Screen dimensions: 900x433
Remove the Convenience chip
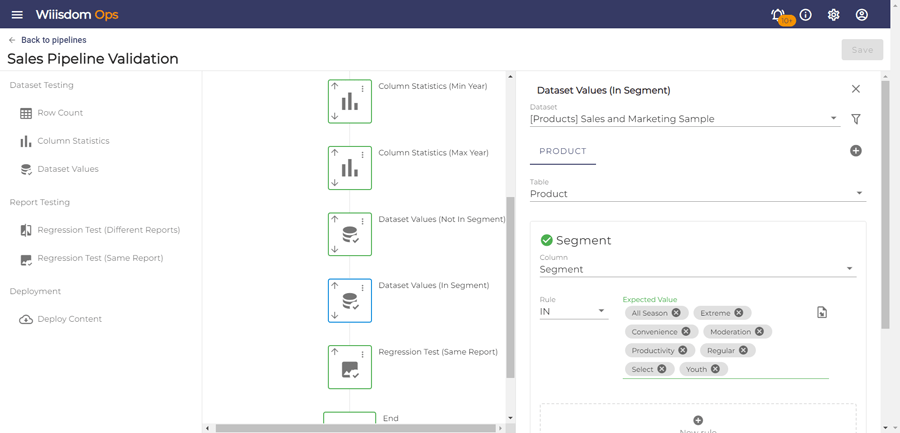point(686,332)
